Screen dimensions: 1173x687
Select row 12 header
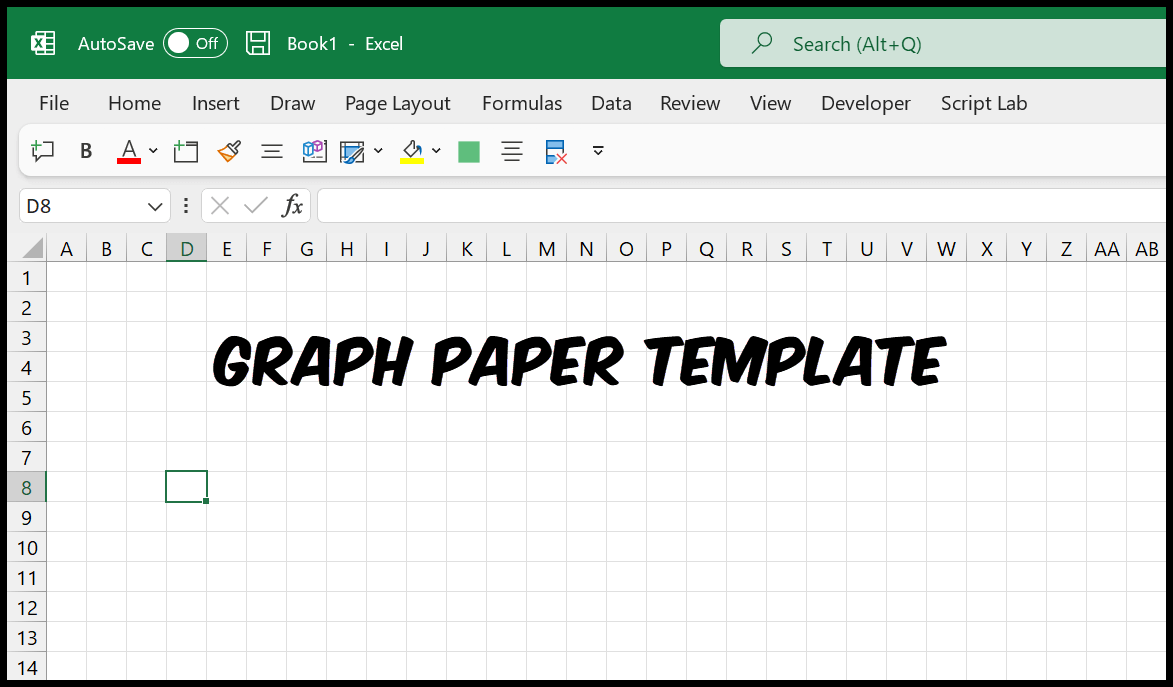click(27, 608)
